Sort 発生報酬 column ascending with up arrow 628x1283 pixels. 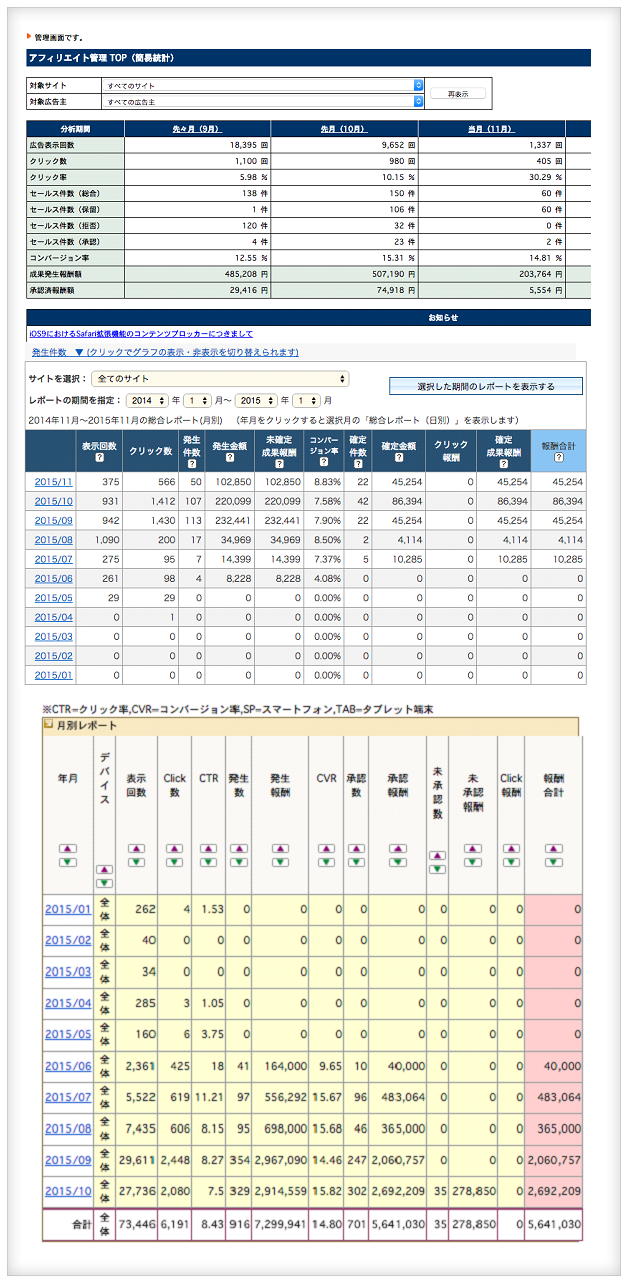coord(280,846)
